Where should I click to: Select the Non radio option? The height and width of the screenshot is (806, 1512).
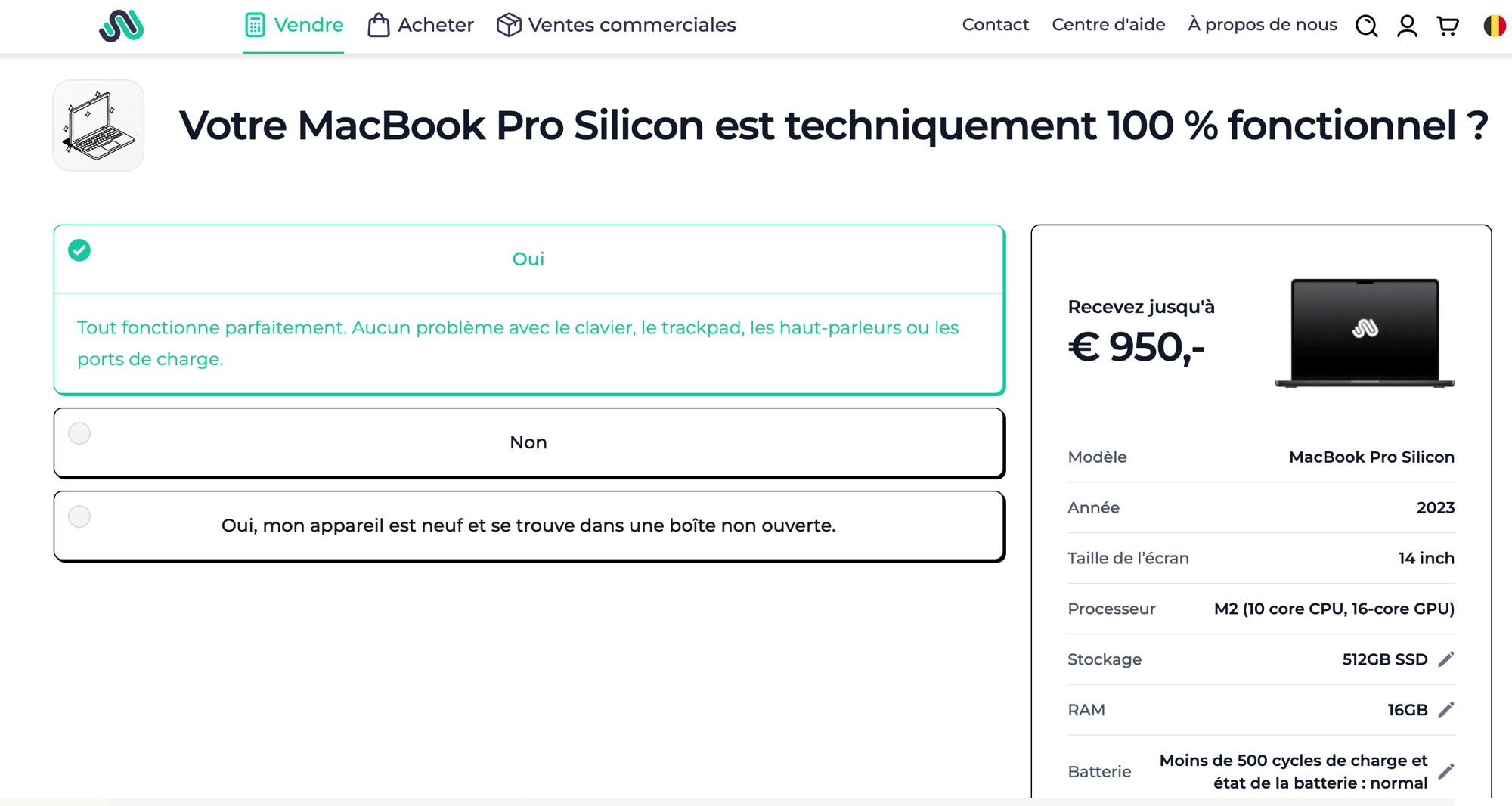[79, 433]
